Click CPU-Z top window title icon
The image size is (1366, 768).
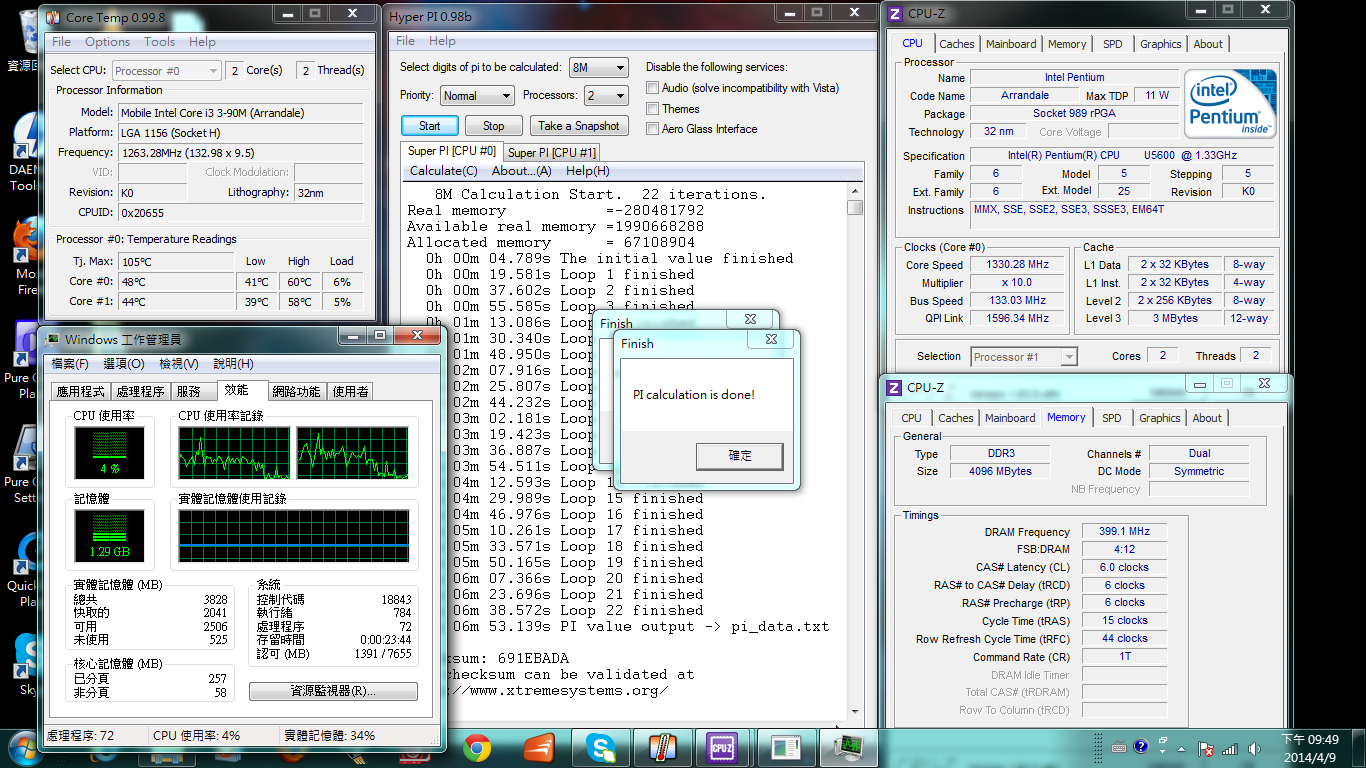(893, 14)
